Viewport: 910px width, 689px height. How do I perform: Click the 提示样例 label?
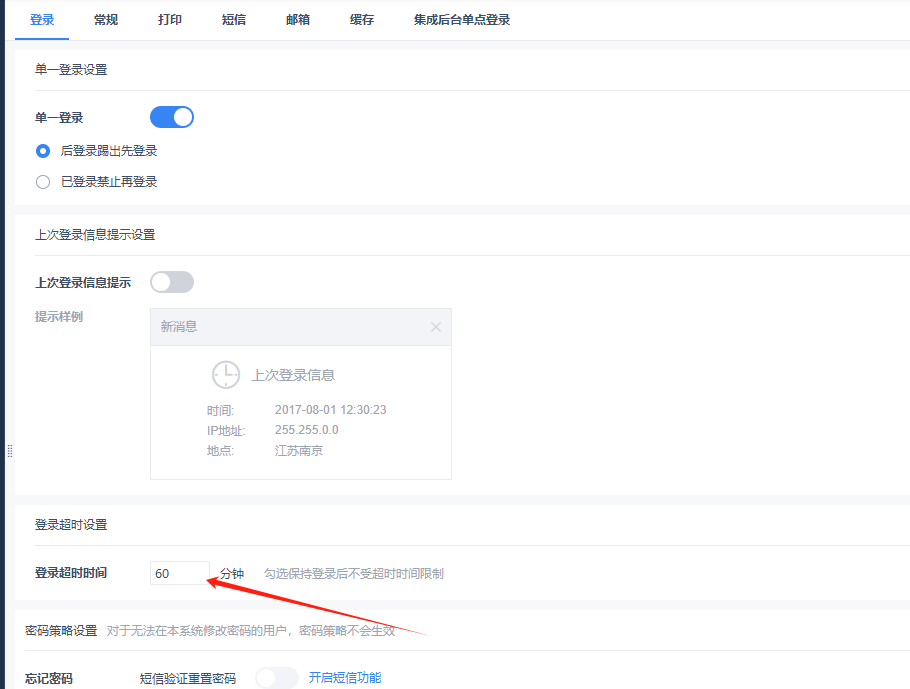tap(59, 316)
